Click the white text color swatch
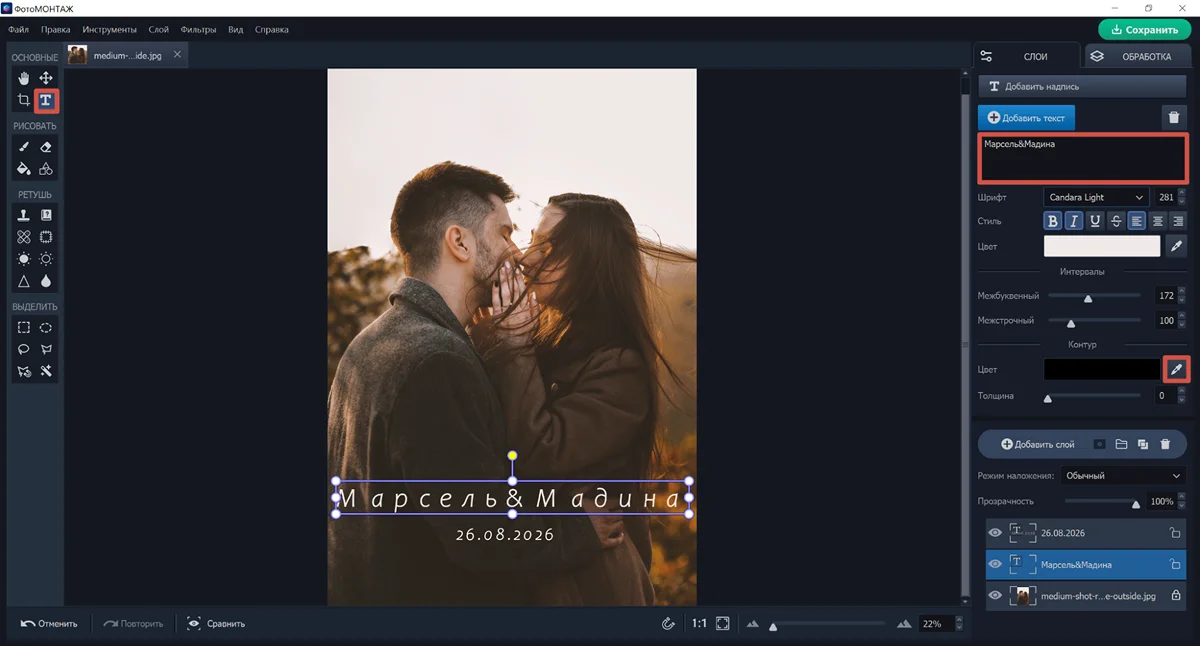This screenshot has width=1200, height=646. (x=1101, y=246)
